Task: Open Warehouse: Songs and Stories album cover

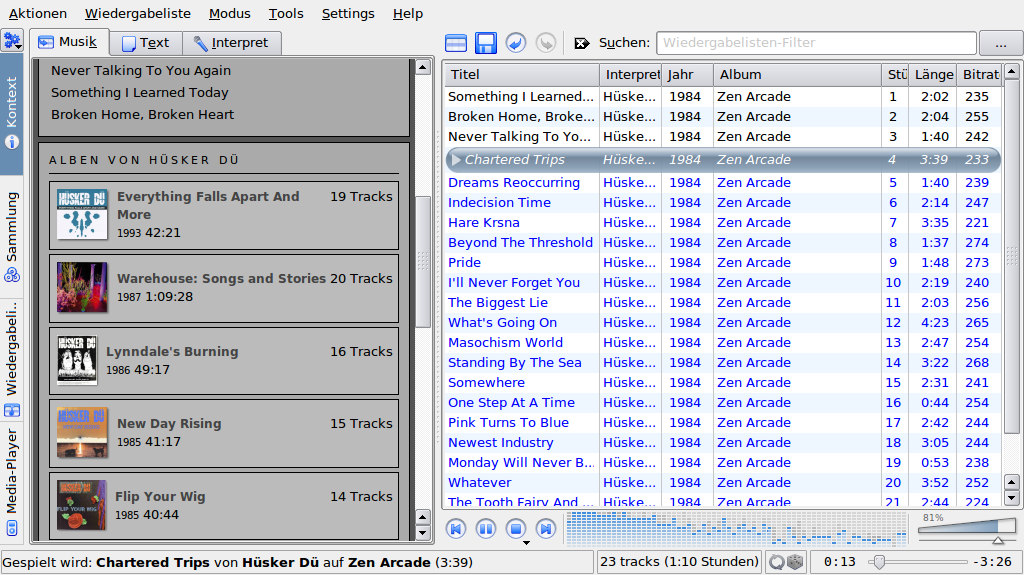Action: click(82, 288)
